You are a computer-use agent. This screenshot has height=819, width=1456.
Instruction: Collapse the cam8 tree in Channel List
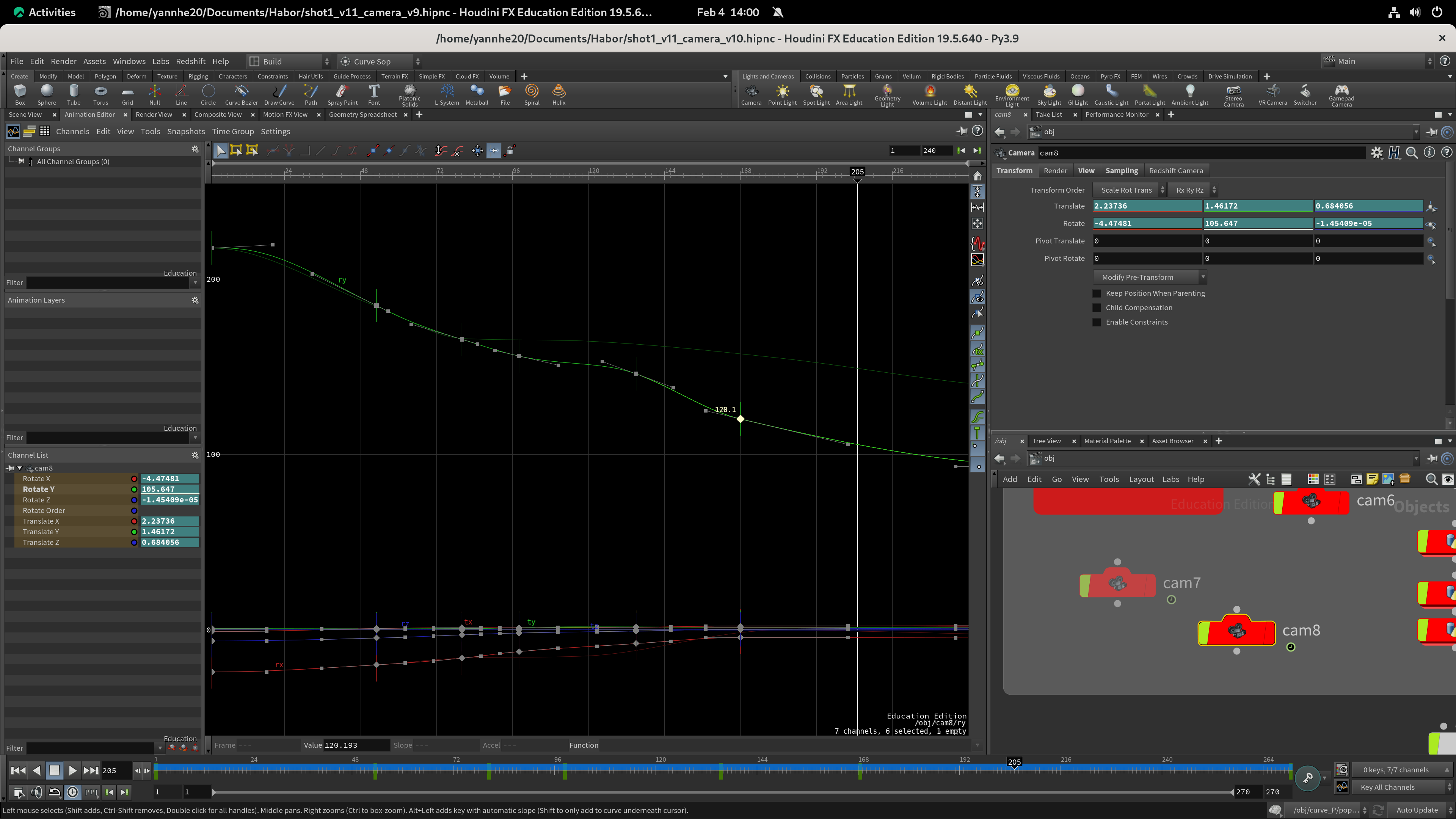(20, 468)
